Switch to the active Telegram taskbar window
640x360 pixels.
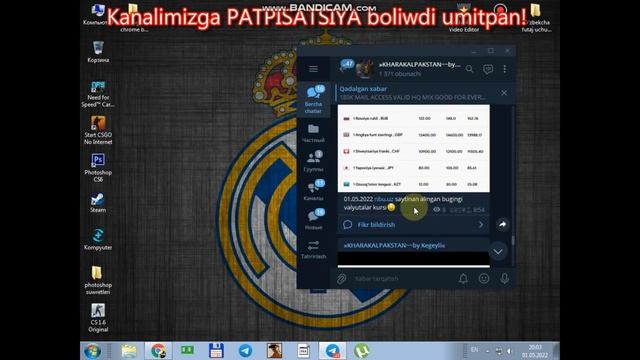click(333, 351)
